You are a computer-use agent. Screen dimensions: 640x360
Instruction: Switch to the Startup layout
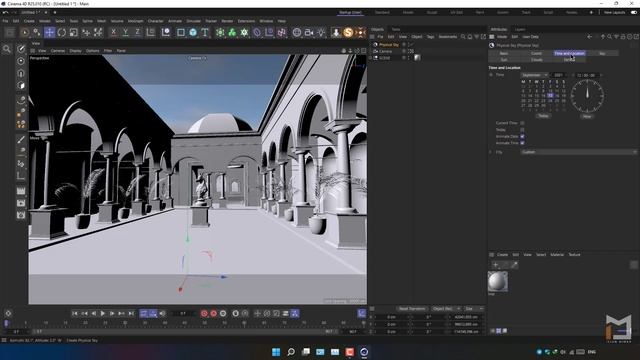[350, 12]
